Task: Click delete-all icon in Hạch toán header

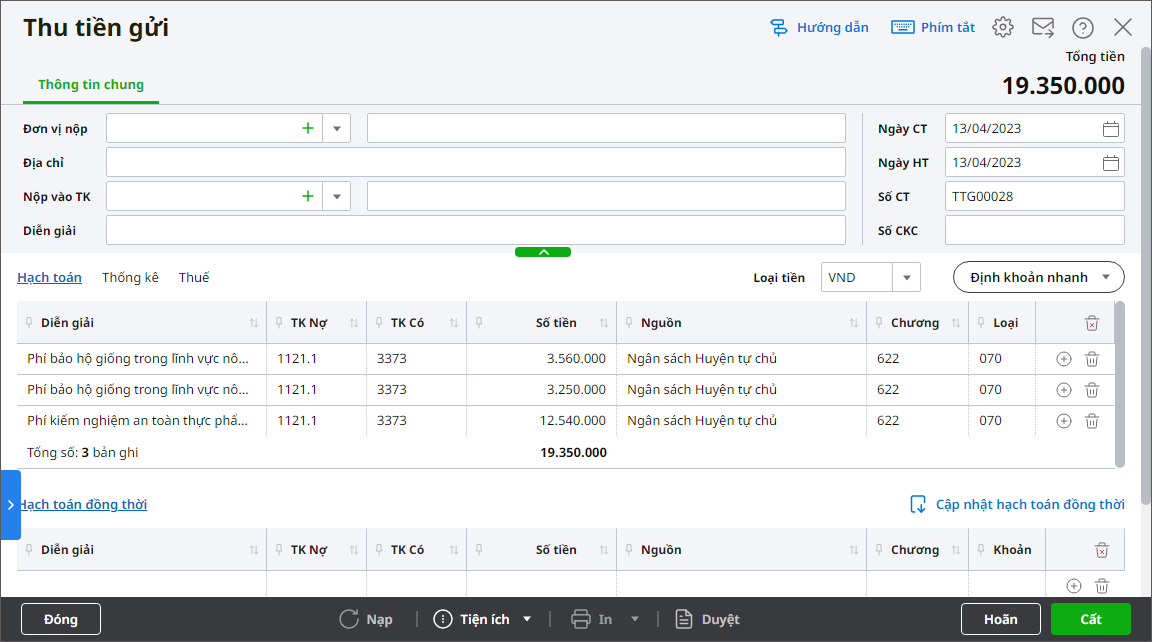Action: 1092,323
